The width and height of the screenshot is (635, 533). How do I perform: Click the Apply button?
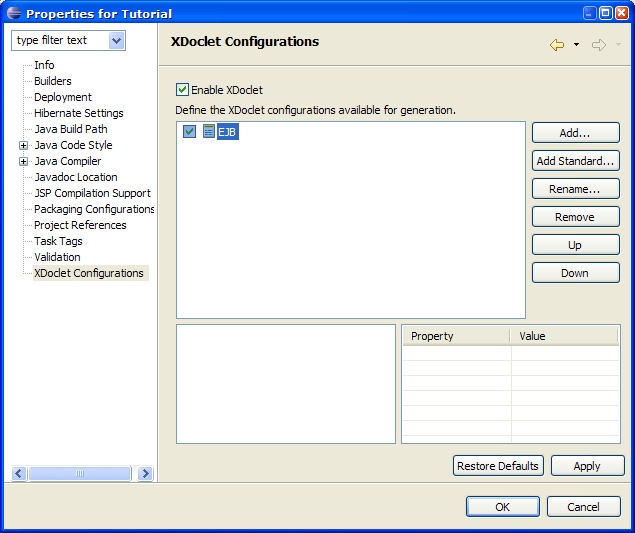[x=587, y=466]
